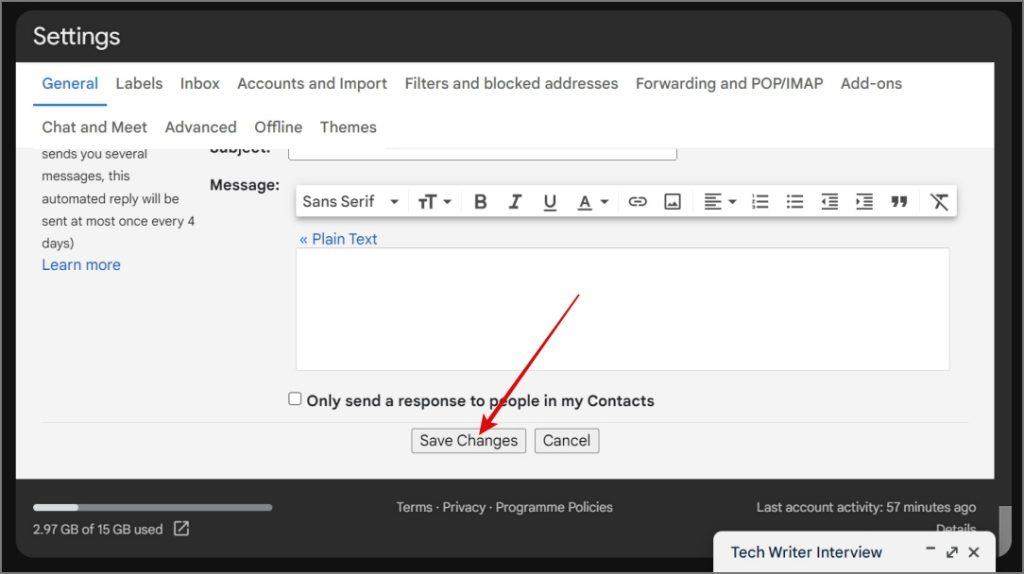1024x574 pixels.
Task: Select the General tab
Action: [x=70, y=84]
